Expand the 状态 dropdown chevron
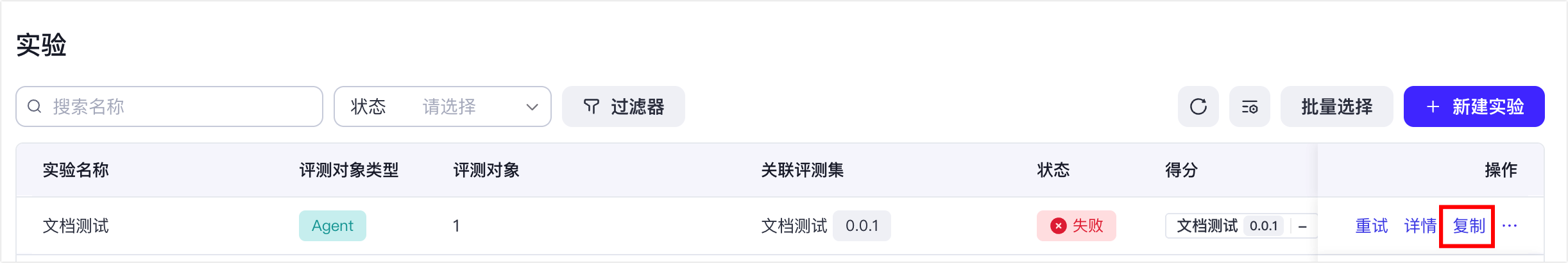This screenshot has height=263, width=1568. pos(532,107)
